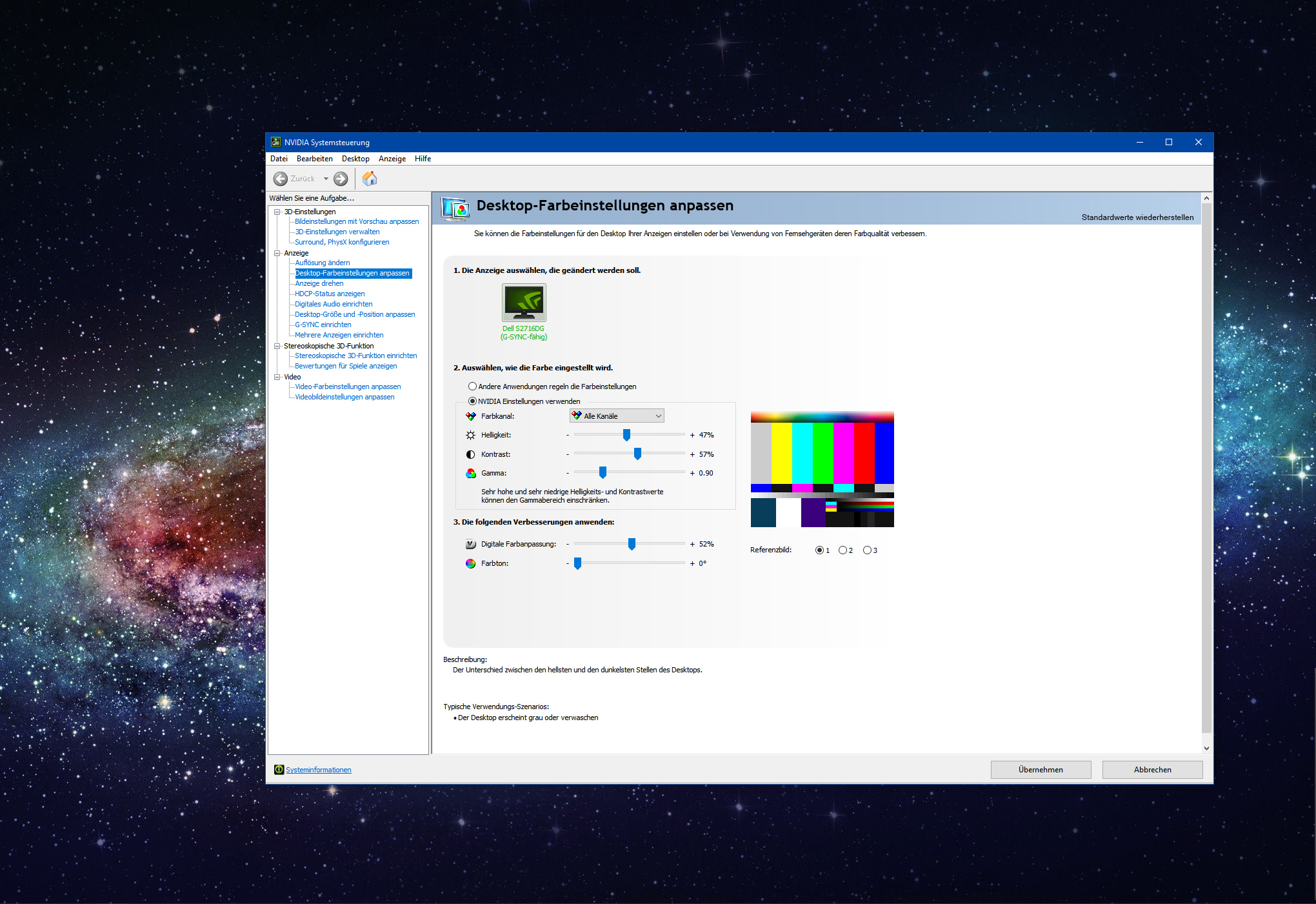
Task: Click the Digitale Farbanpassung slider handle
Action: (x=632, y=544)
